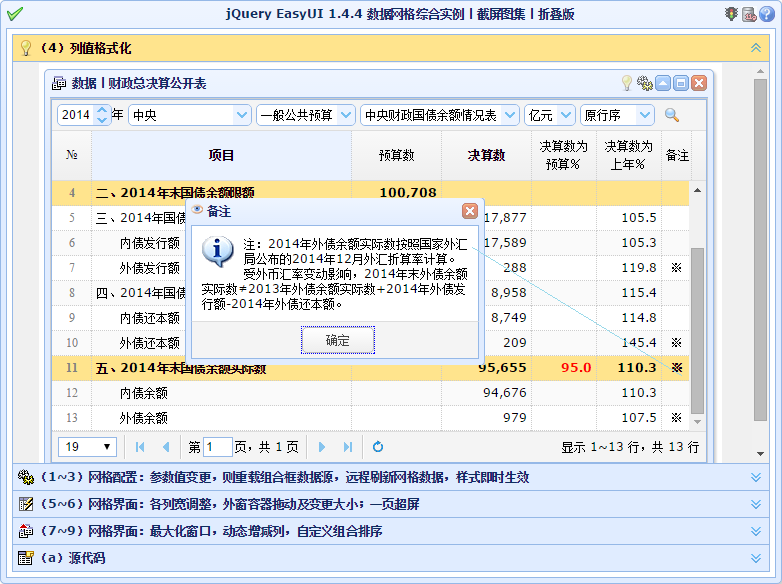
Task: Select the 外债余额 row
Action: [371, 418]
